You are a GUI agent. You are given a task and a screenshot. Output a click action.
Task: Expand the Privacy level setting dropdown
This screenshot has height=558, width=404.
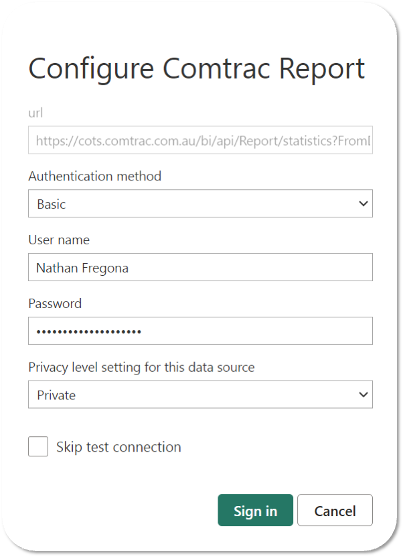coord(200,394)
